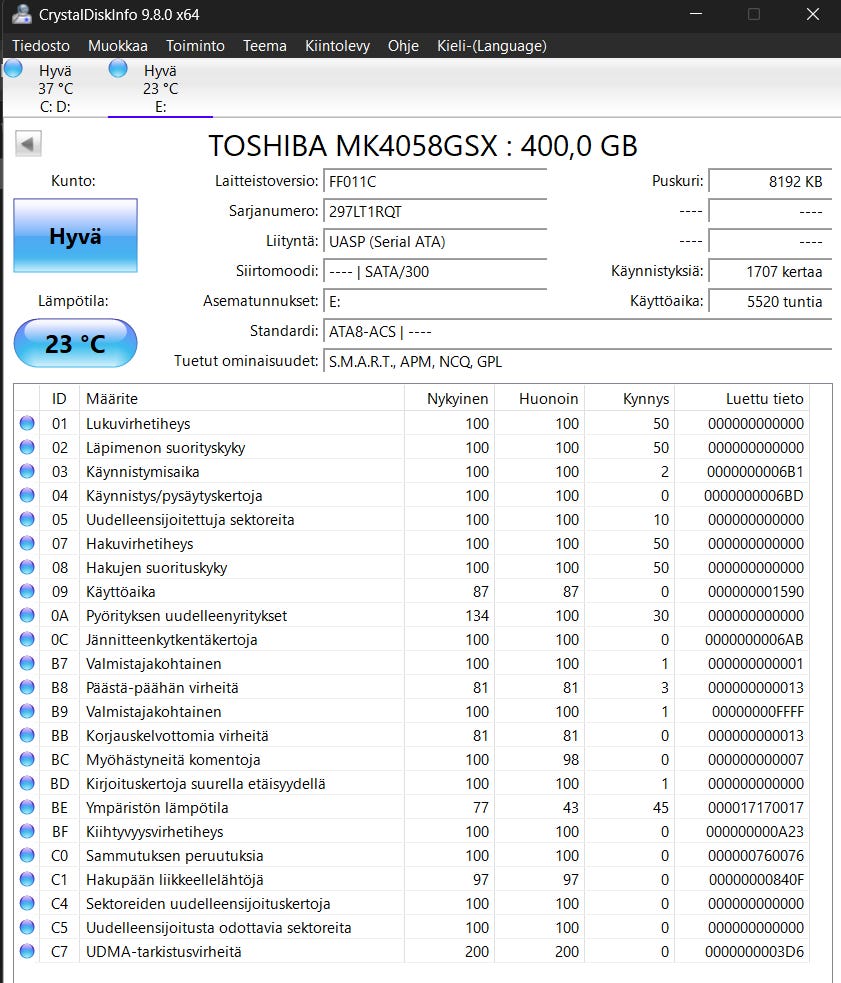Click the blue status dot for Lukuvirhetiheys
This screenshot has width=841, height=983.
27,423
